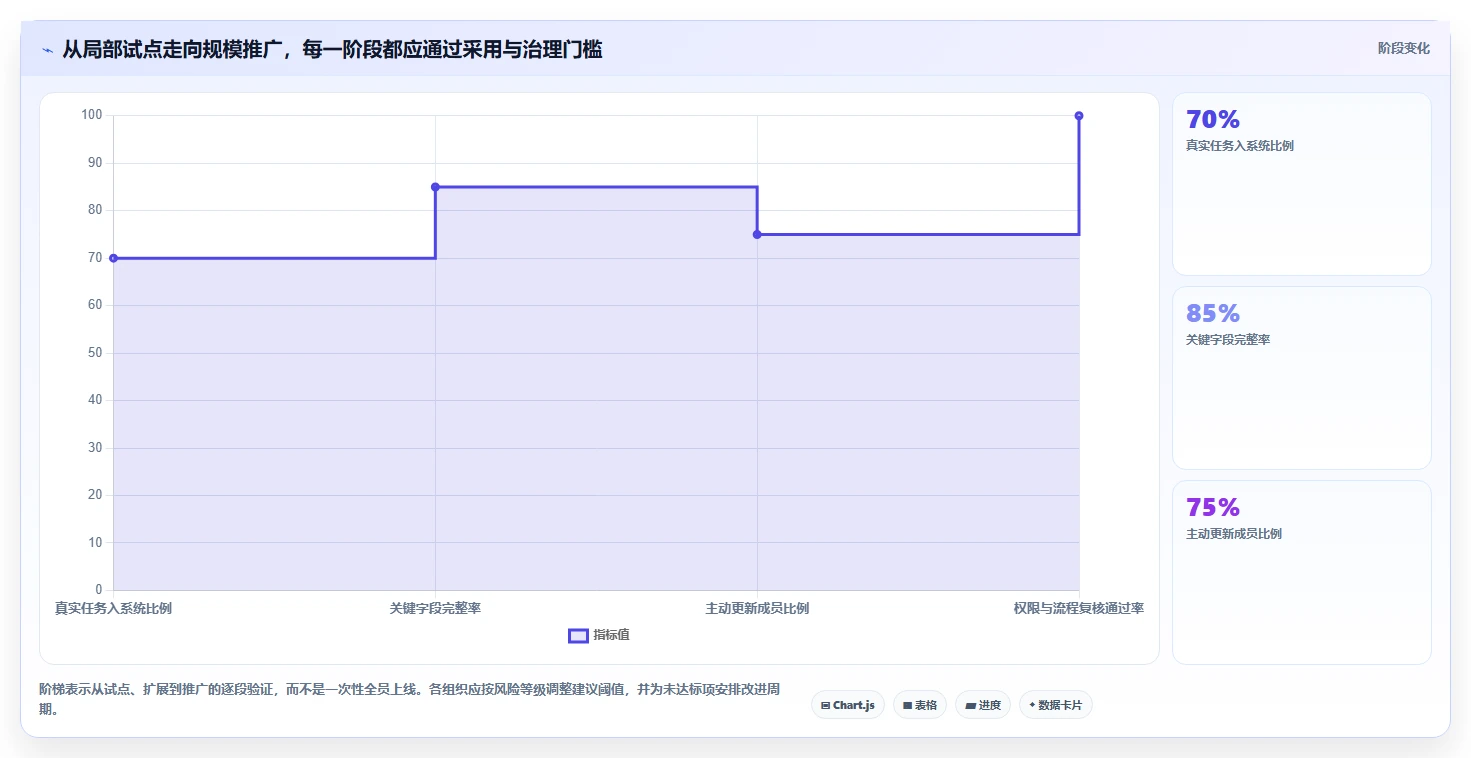Click the 阶段变化 tag at top right
The height and width of the screenshot is (758, 1471).
(x=1403, y=48)
